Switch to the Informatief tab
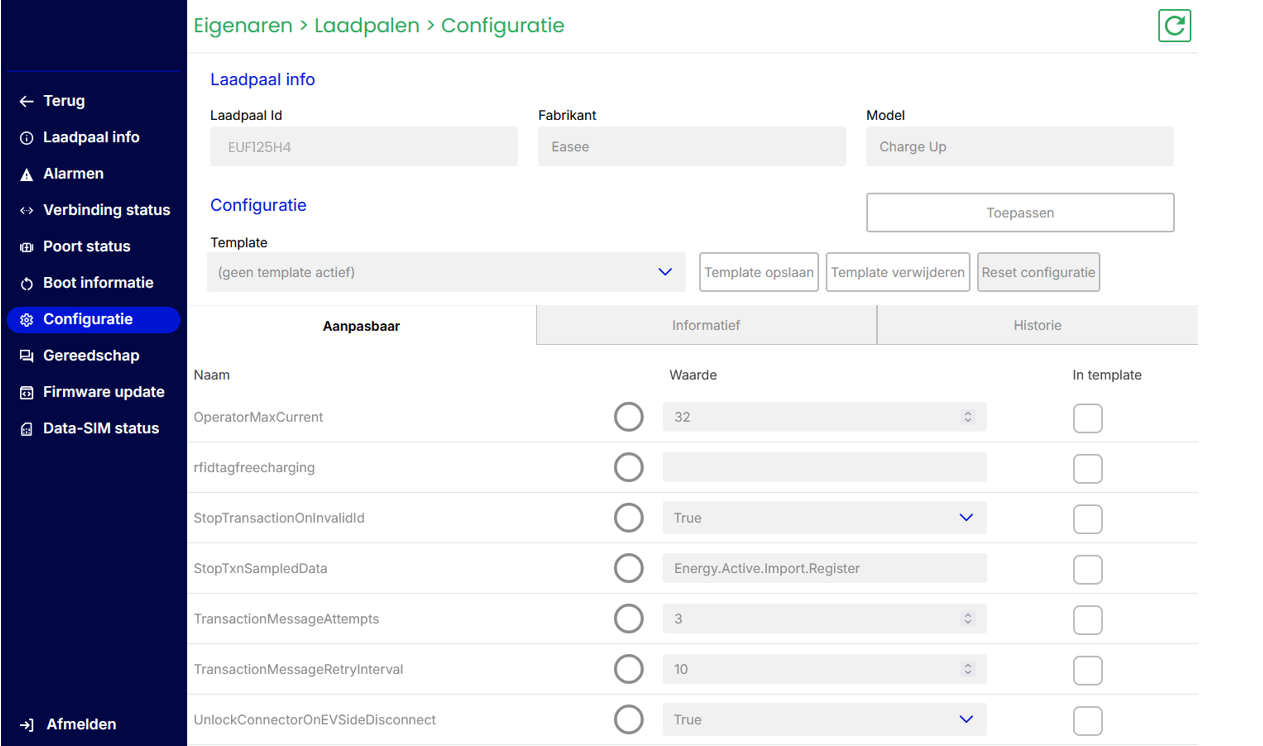Screen dimensions: 1263x746 pos(706,326)
